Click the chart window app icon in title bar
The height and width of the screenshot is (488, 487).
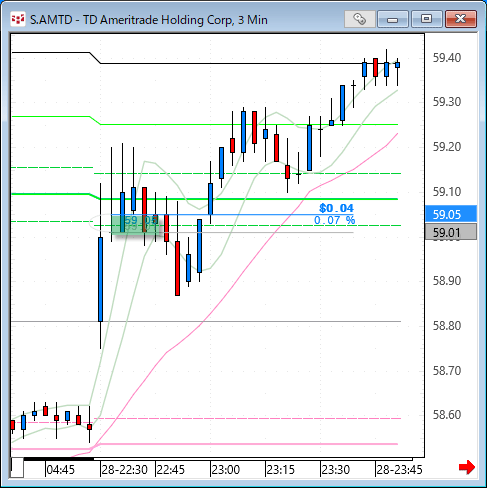[18, 19]
